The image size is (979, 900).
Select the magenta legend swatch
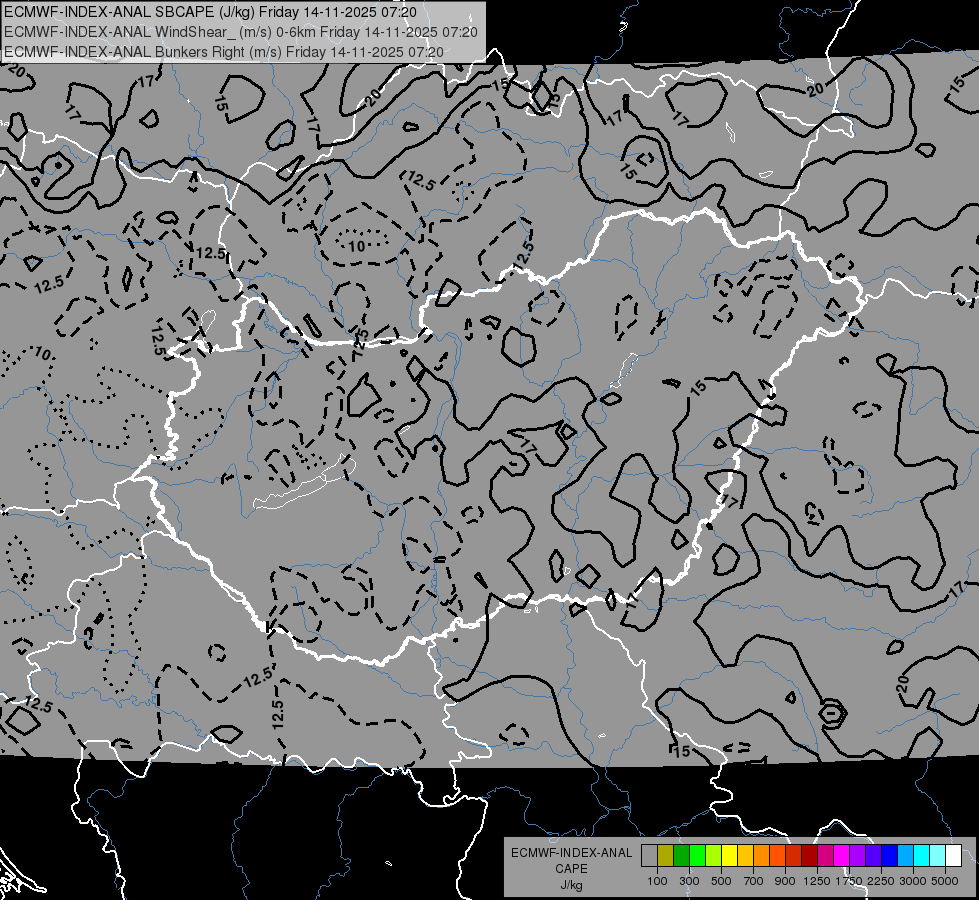[x=842, y=856]
